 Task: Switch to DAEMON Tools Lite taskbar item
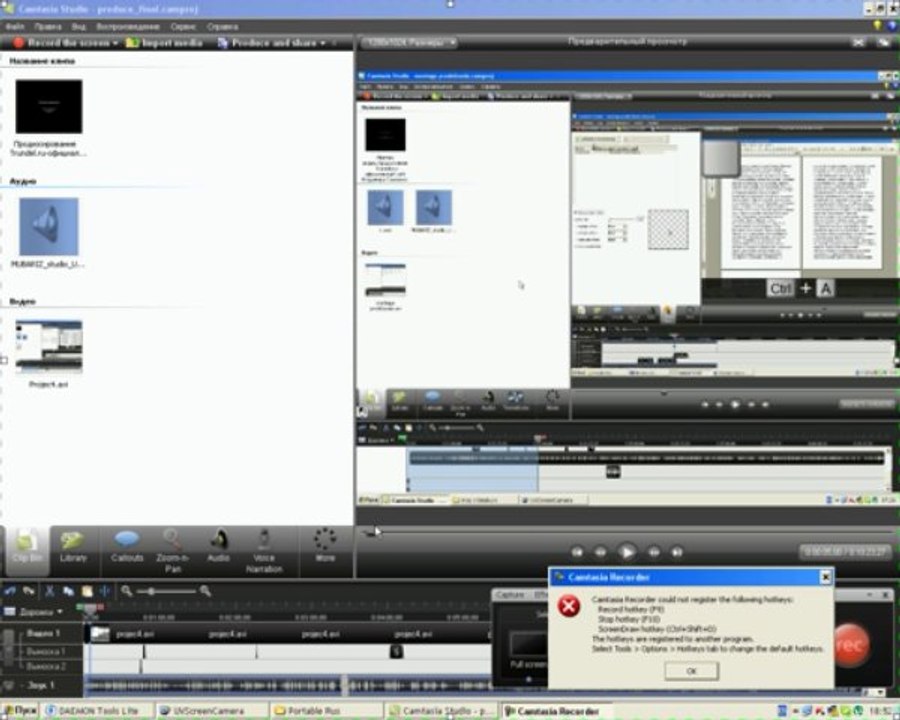(x=98, y=711)
